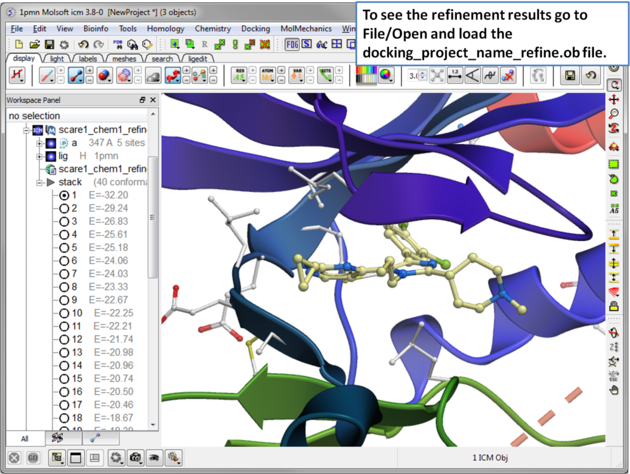The height and width of the screenshot is (474, 630).
Task: Choose conformation 12 with E=-21.74
Action: coord(65,339)
